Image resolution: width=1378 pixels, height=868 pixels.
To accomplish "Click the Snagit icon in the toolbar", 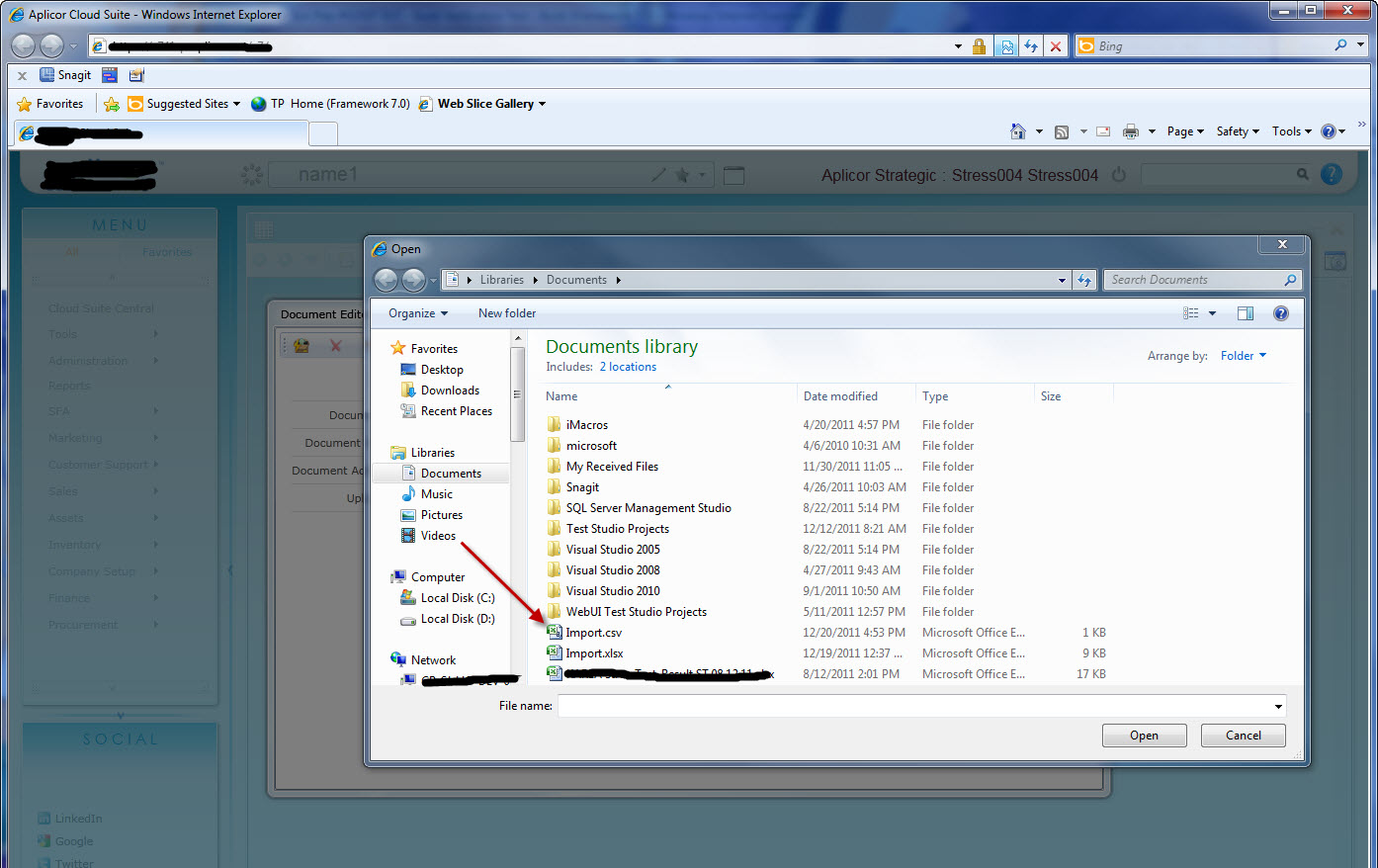I will (65, 75).
